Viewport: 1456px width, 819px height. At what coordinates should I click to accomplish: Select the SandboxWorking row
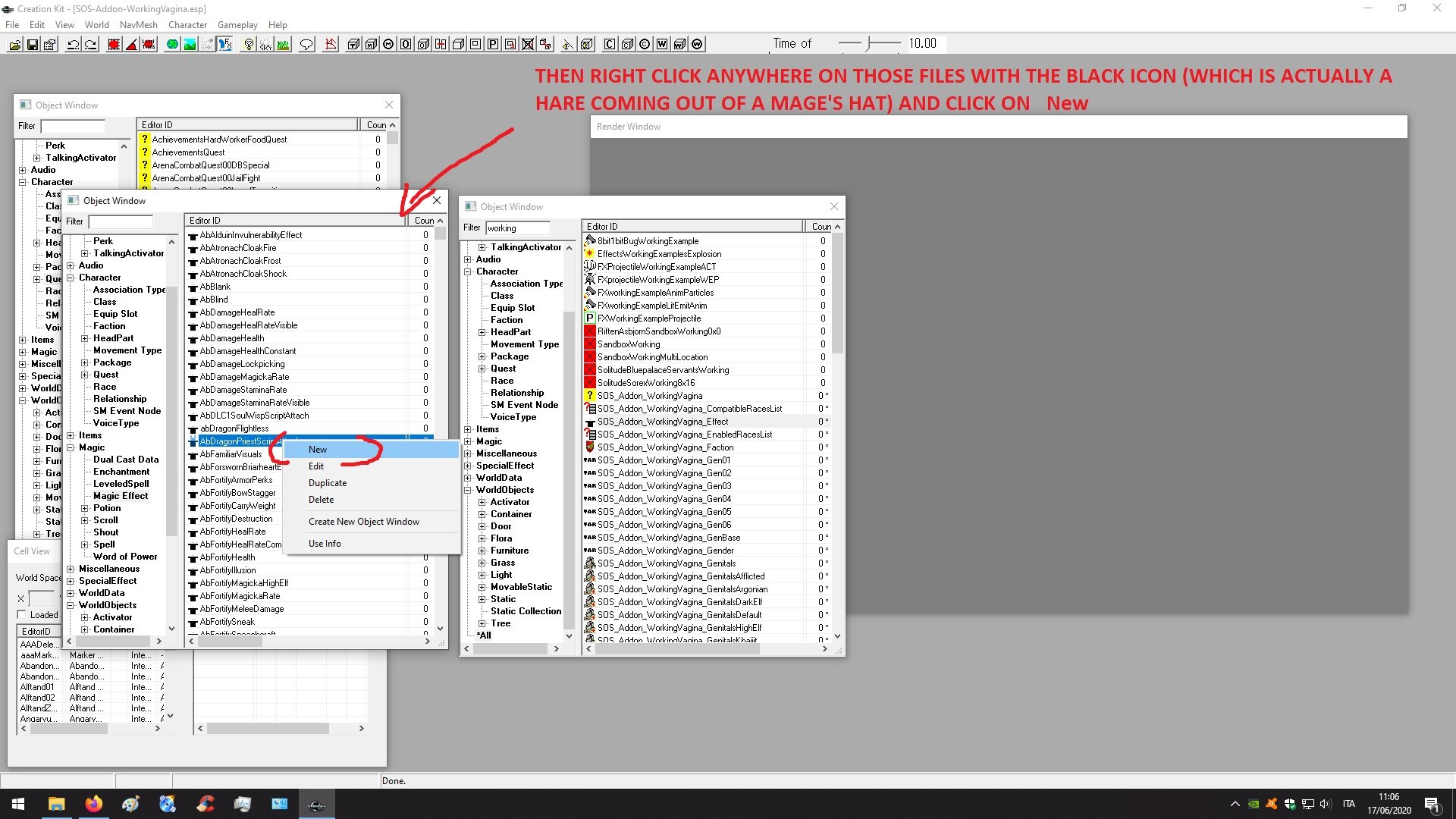[707, 344]
